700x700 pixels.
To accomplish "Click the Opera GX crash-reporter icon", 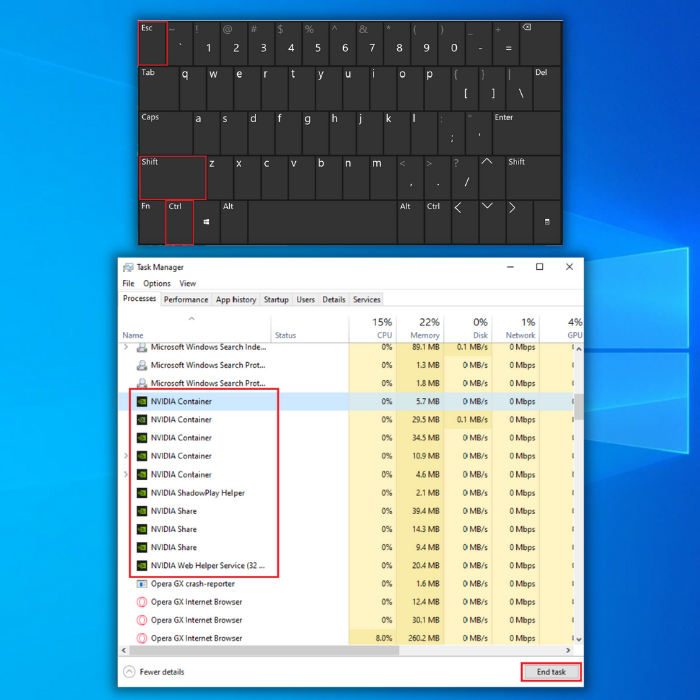I will click(x=142, y=584).
